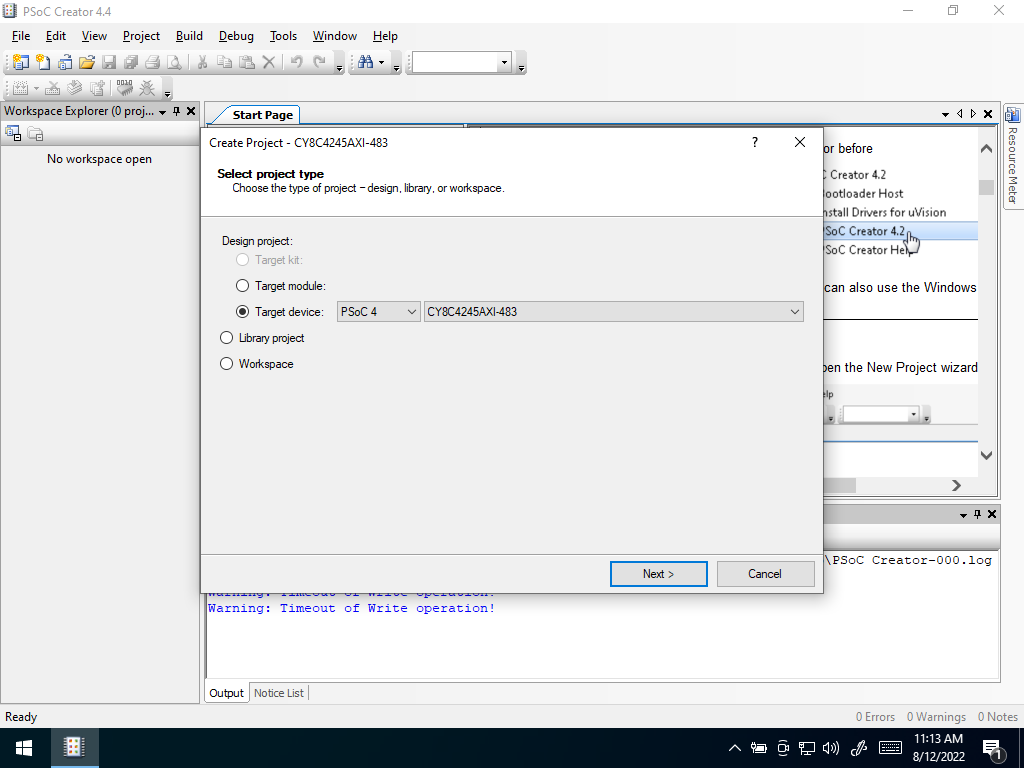Screen dimensions: 1024x768
Task: Expand the Find binoculars dropdown arrow
Action: (x=381, y=63)
